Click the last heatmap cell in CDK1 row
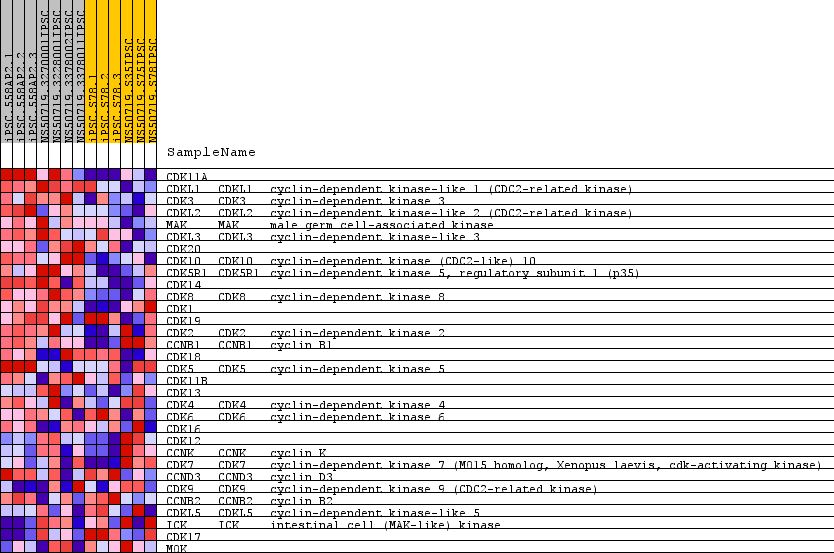 [x=150, y=307]
